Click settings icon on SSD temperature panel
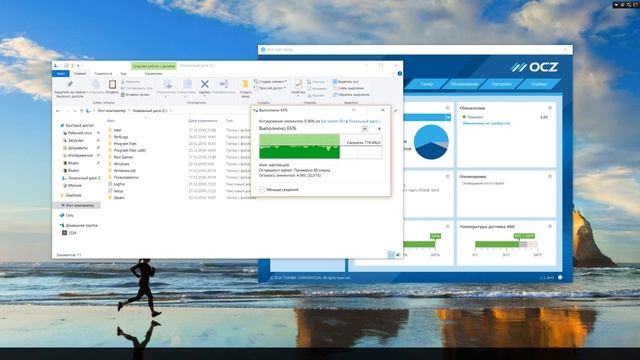The image size is (640, 360). click(550, 226)
